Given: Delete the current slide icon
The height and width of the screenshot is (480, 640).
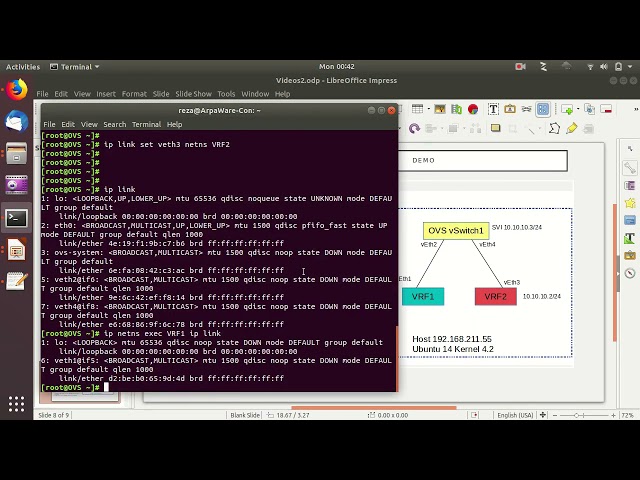Looking at the screenshot, I should pyautogui.click(x=606, y=109).
